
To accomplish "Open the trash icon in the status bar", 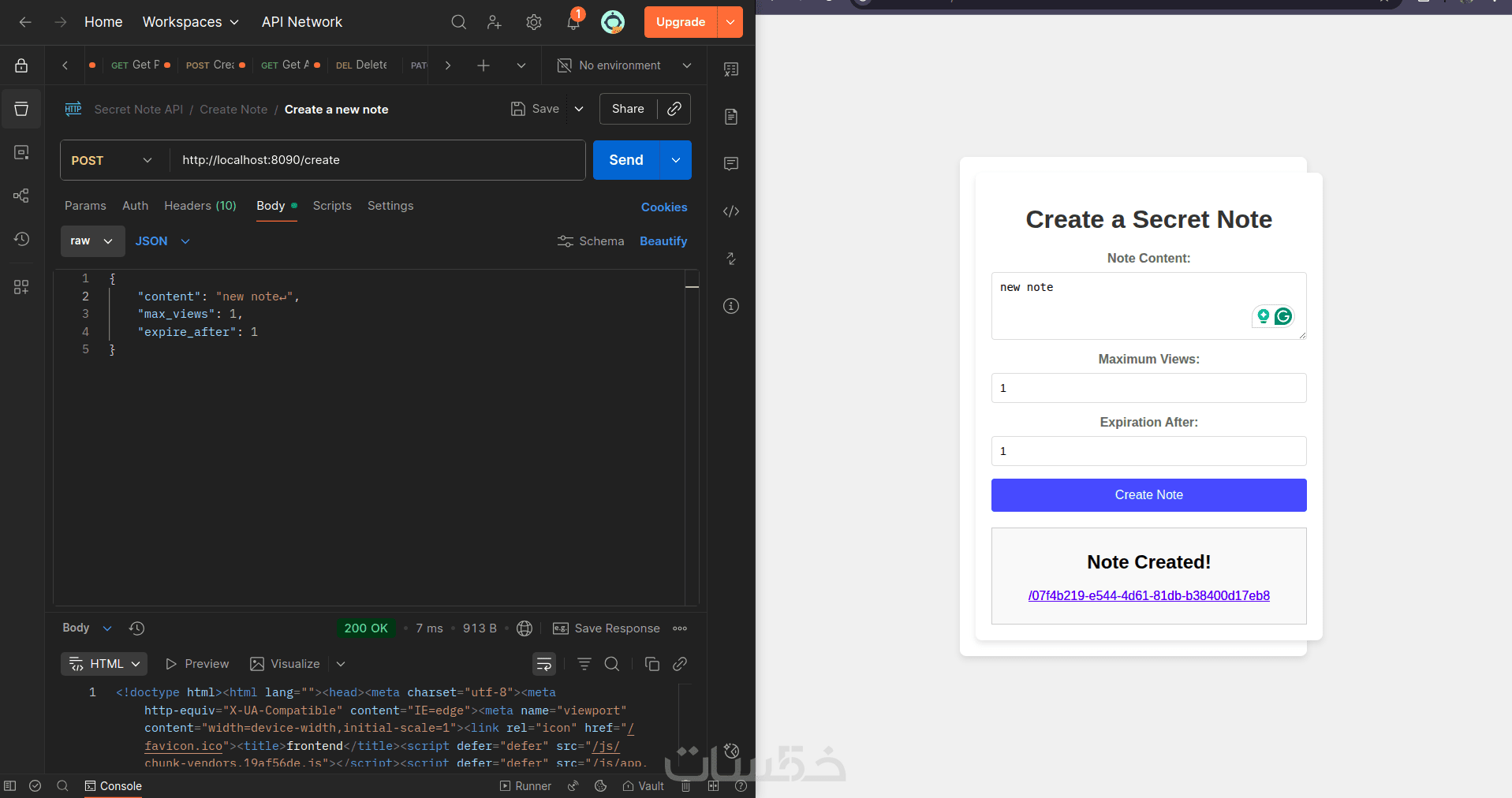I will point(686,786).
